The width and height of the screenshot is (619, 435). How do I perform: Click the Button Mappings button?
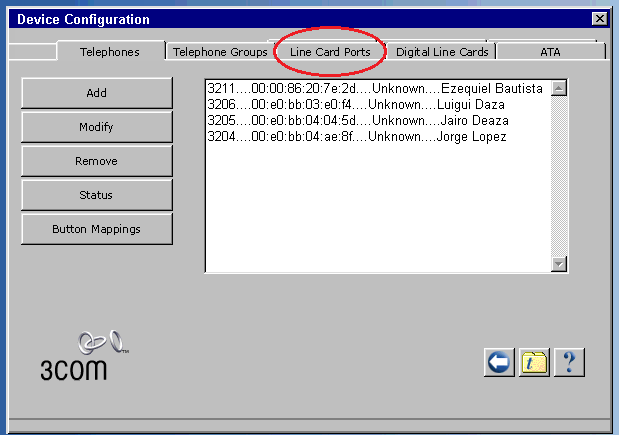click(97, 229)
